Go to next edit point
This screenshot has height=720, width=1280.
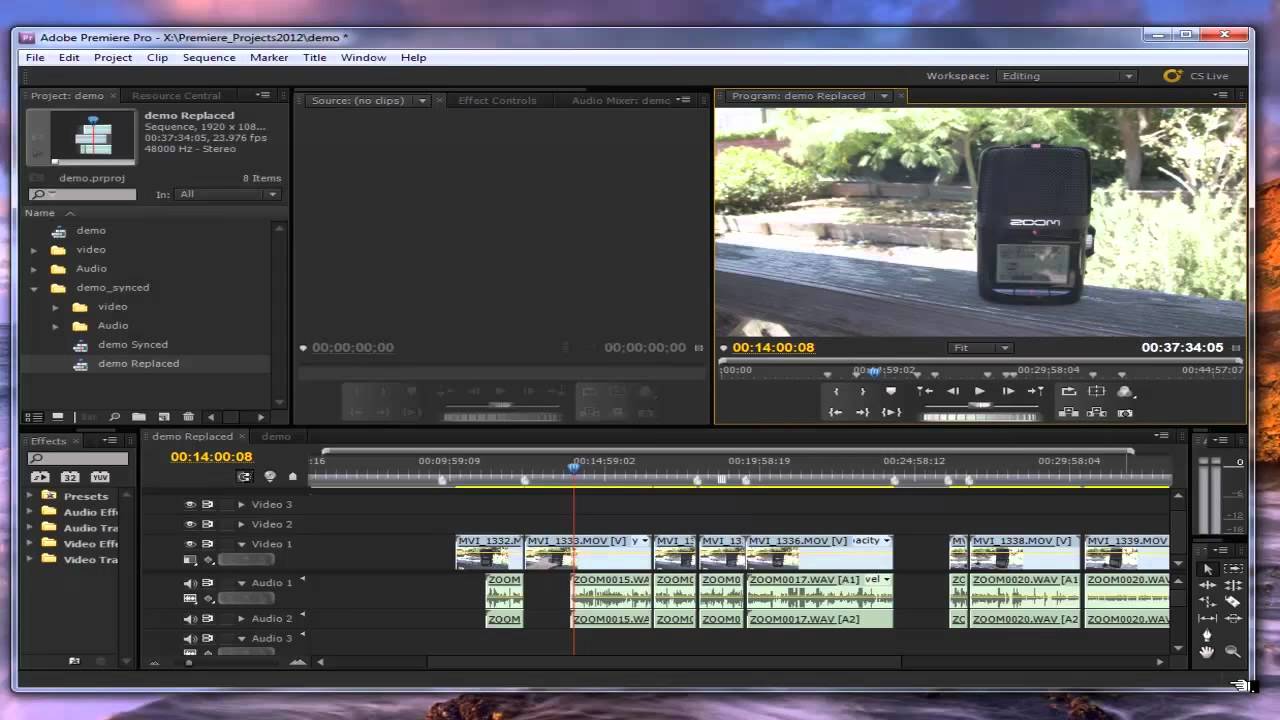click(x=1035, y=392)
